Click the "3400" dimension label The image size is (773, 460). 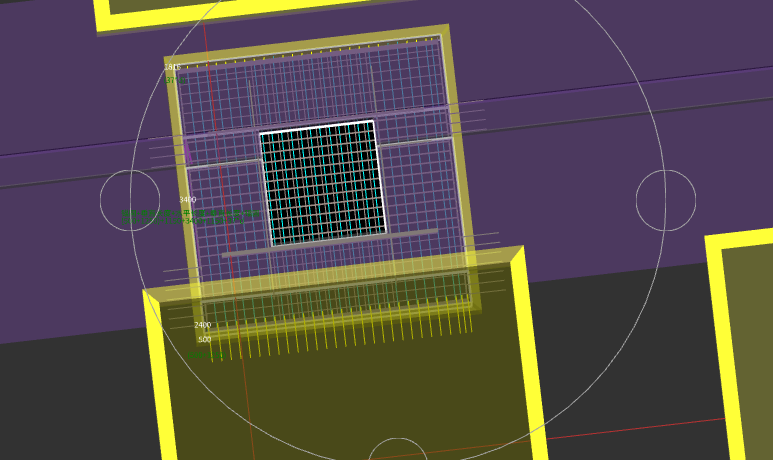coord(188,200)
